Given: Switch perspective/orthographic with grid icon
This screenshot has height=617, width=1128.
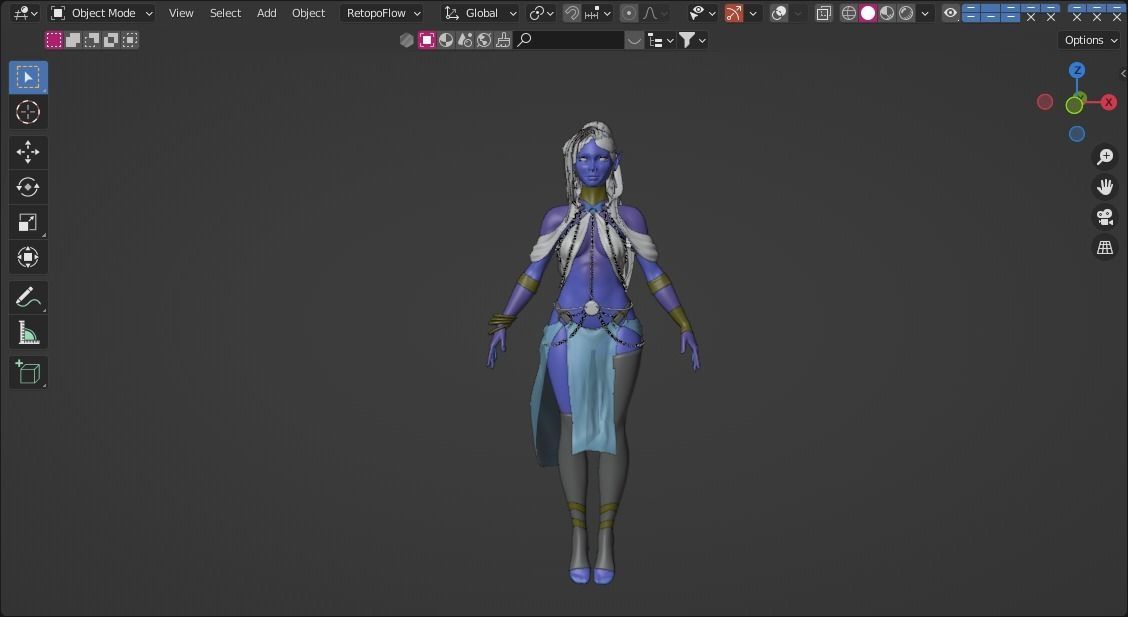Looking at the screenshot, I should click(1105, 247).
